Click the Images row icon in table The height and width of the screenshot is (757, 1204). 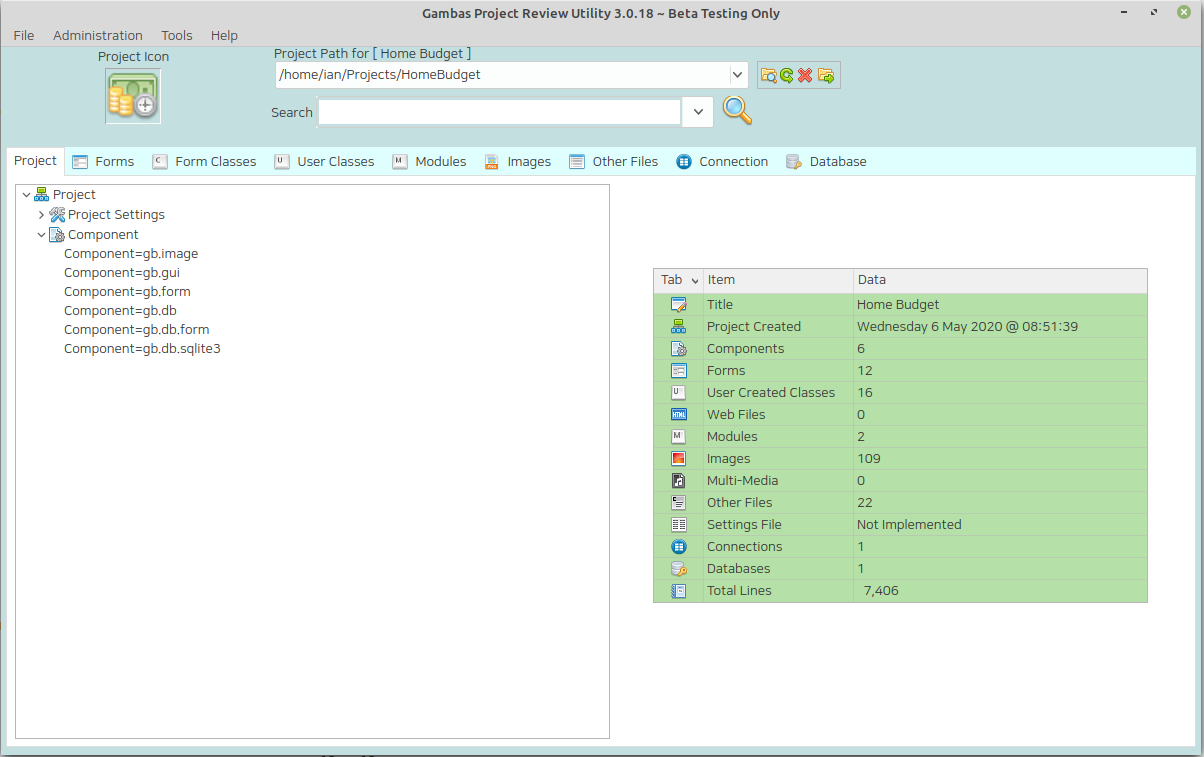679,459
